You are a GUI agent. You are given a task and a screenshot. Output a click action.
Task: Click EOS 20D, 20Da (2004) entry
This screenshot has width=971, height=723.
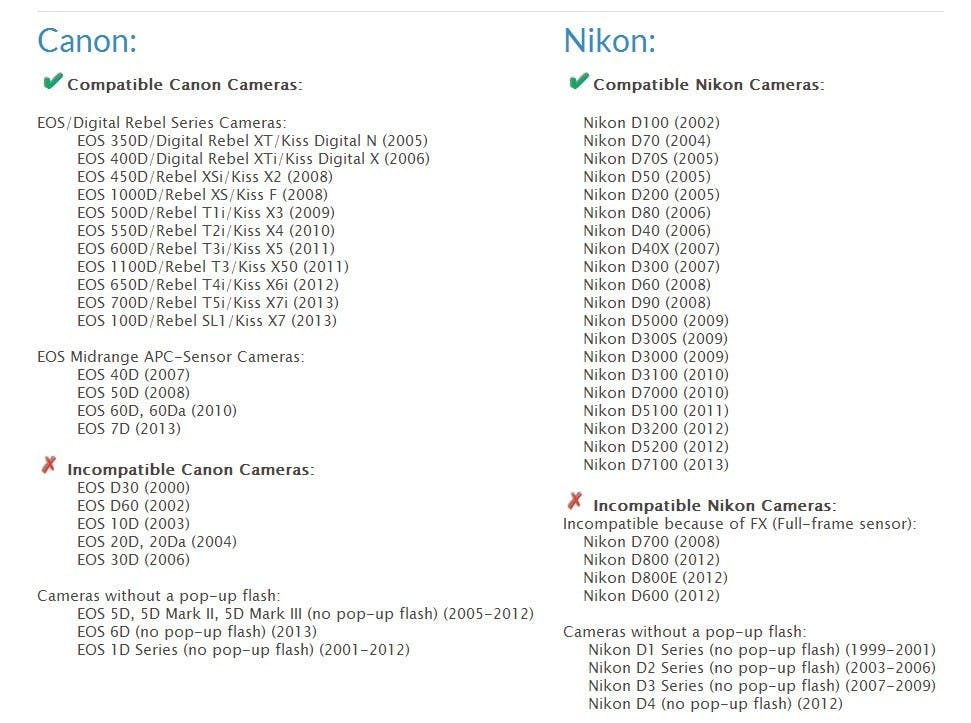coord(157,542)
